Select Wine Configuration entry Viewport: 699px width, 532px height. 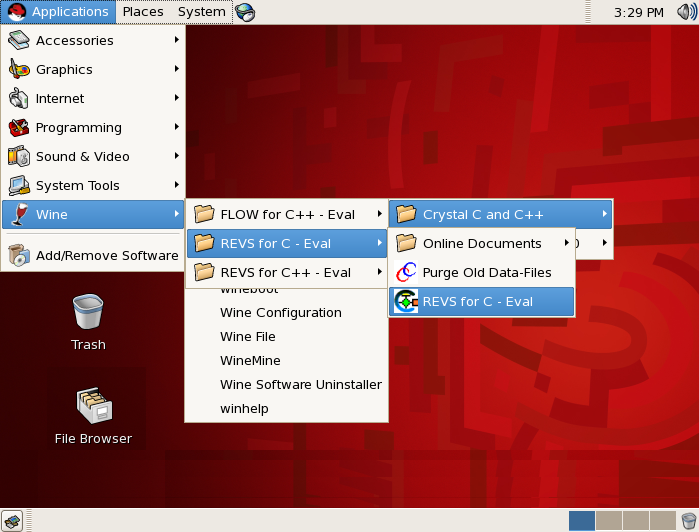[x=286, y=313]
